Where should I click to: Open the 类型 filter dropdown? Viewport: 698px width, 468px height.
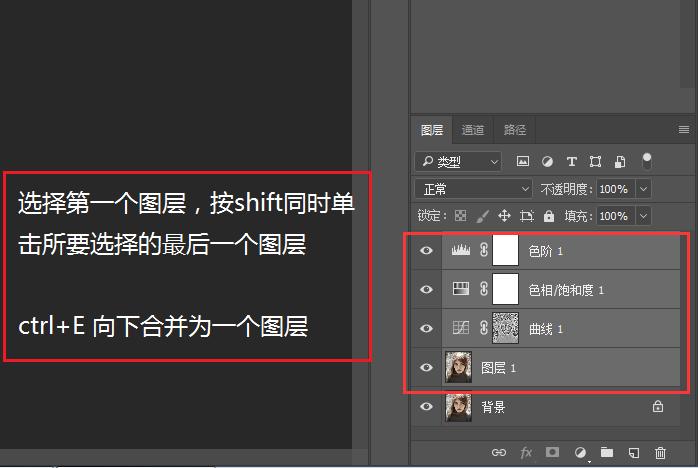coord(458,161)
